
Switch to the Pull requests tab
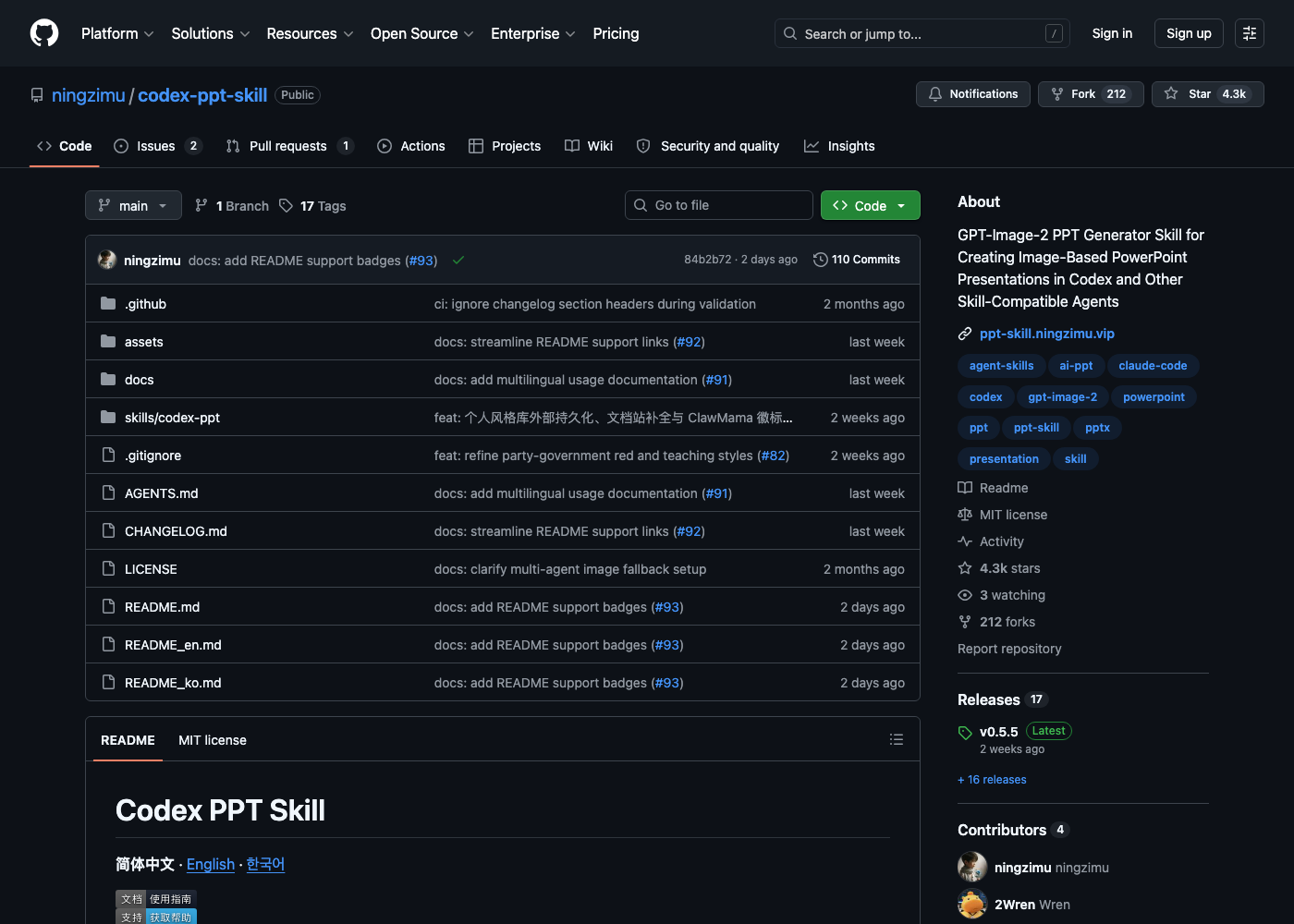(289, 146)
